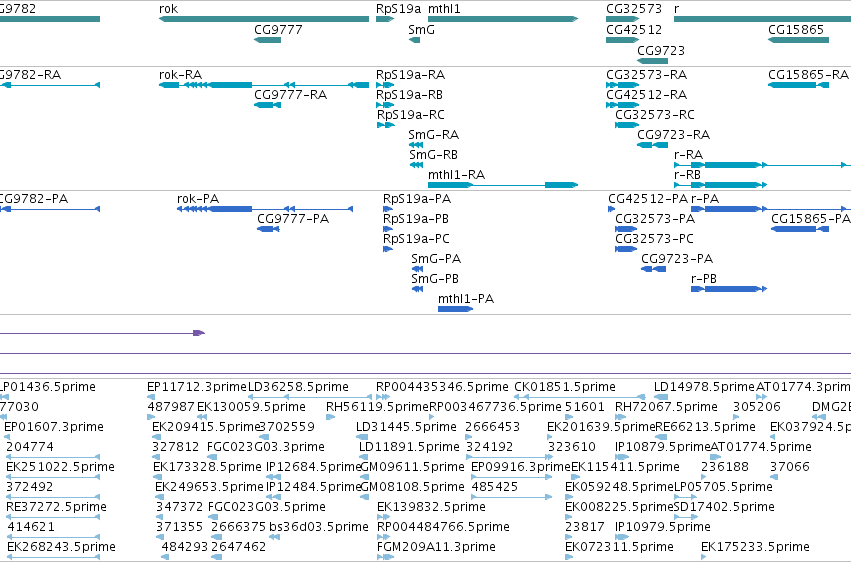Select the RpS19a-PB protein label
851x562 pixels.
[x=416, y=220]
